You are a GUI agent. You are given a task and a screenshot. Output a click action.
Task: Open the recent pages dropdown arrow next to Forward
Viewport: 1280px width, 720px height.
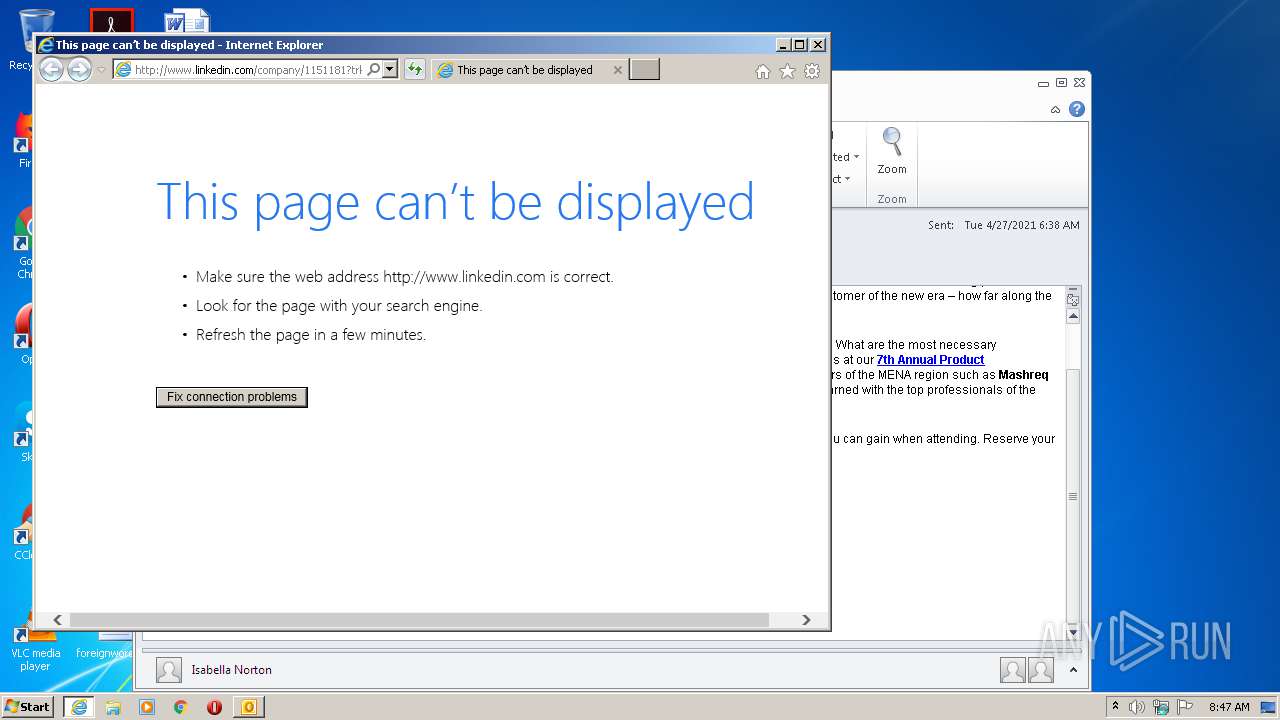(101, 70)
